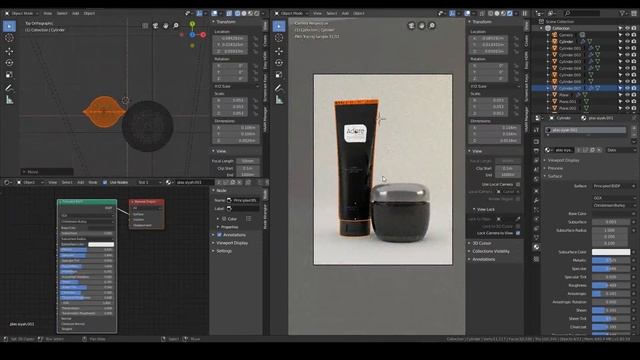Select the Select Box tool in camera viewport
Image resolution: width=640 pixels, height=360 pixels.
(279, 26)
